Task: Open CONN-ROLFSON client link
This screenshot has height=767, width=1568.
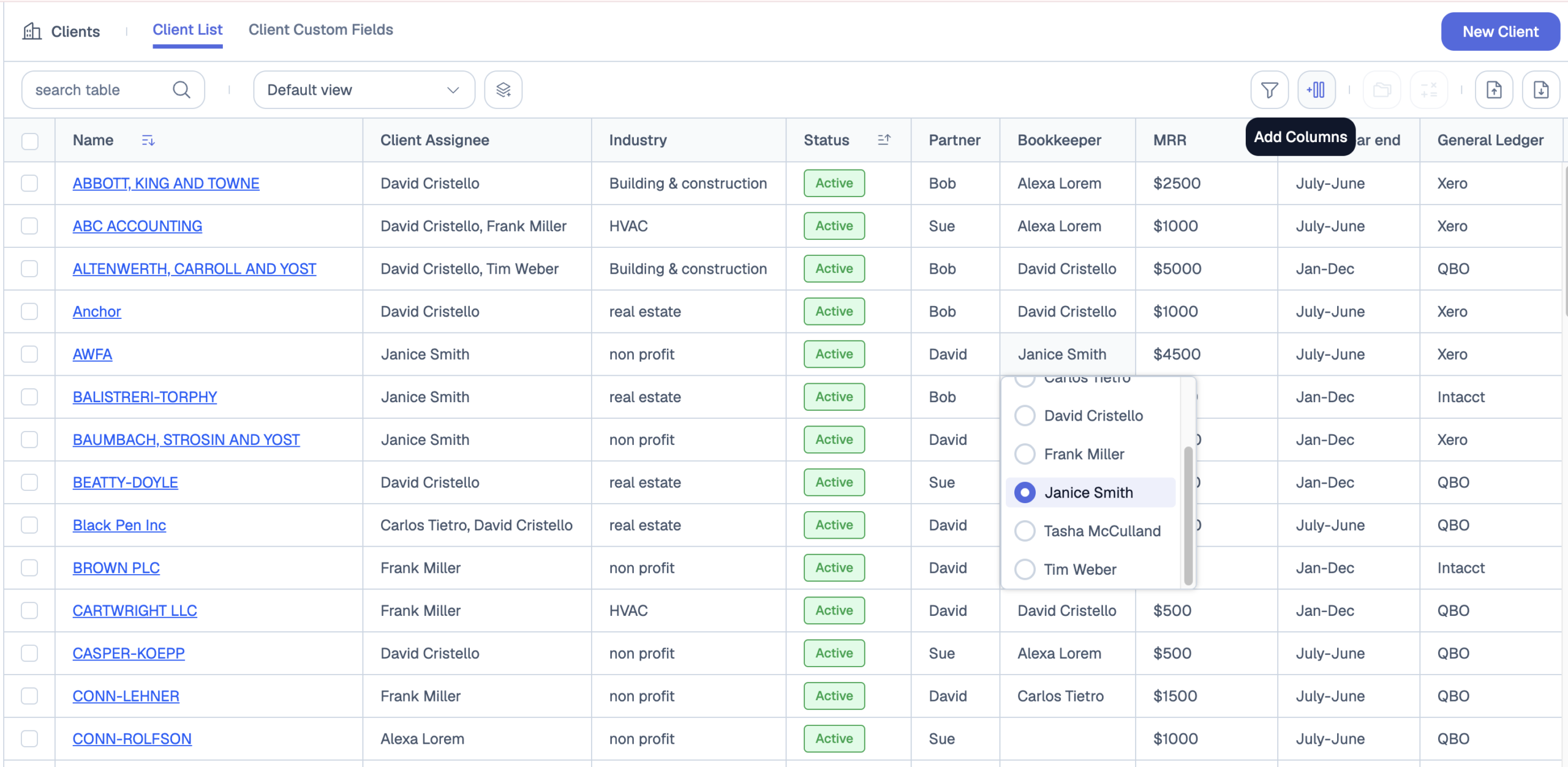Action: [132, 739]
